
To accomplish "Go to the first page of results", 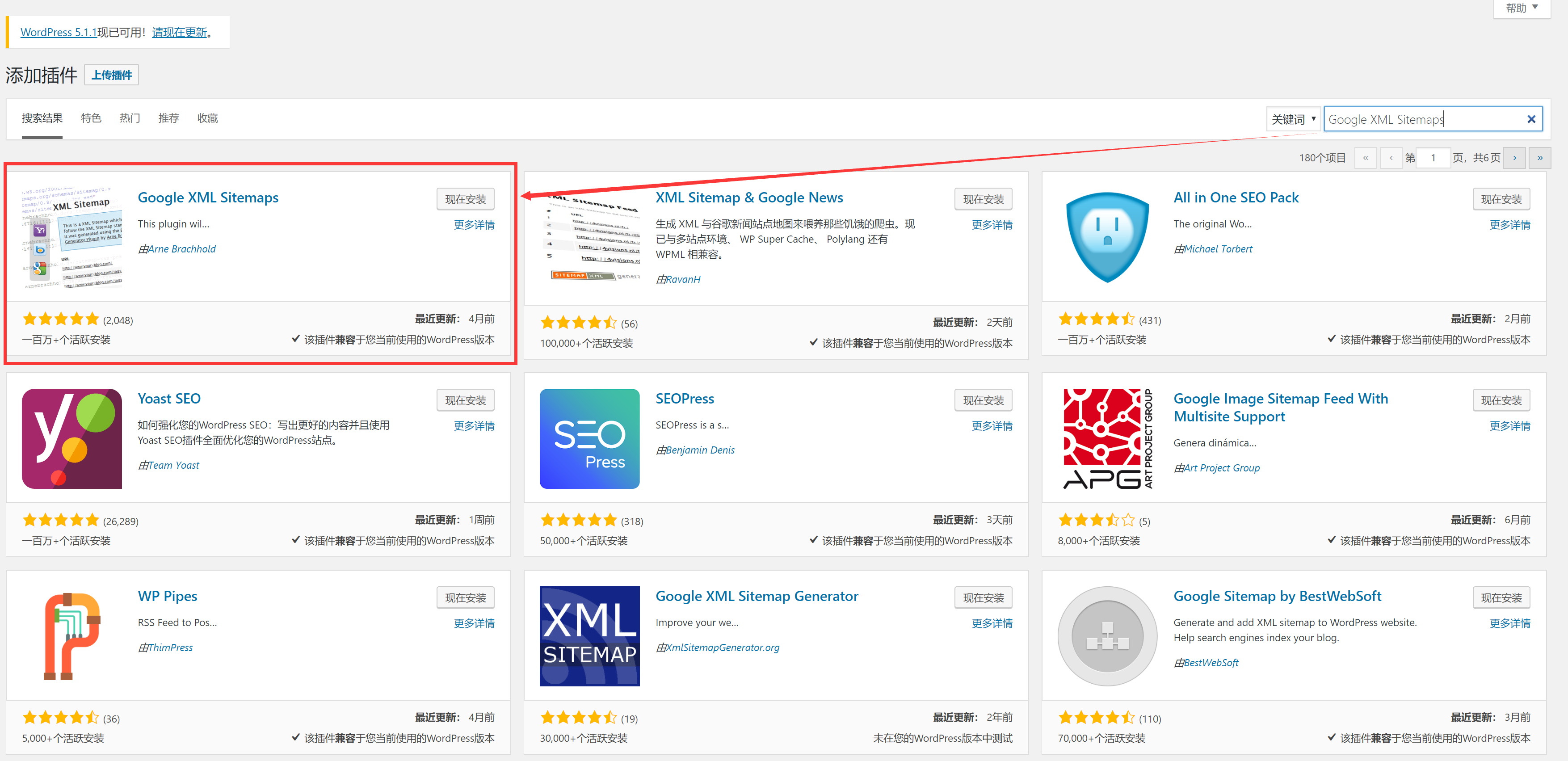I will 1365,158.
